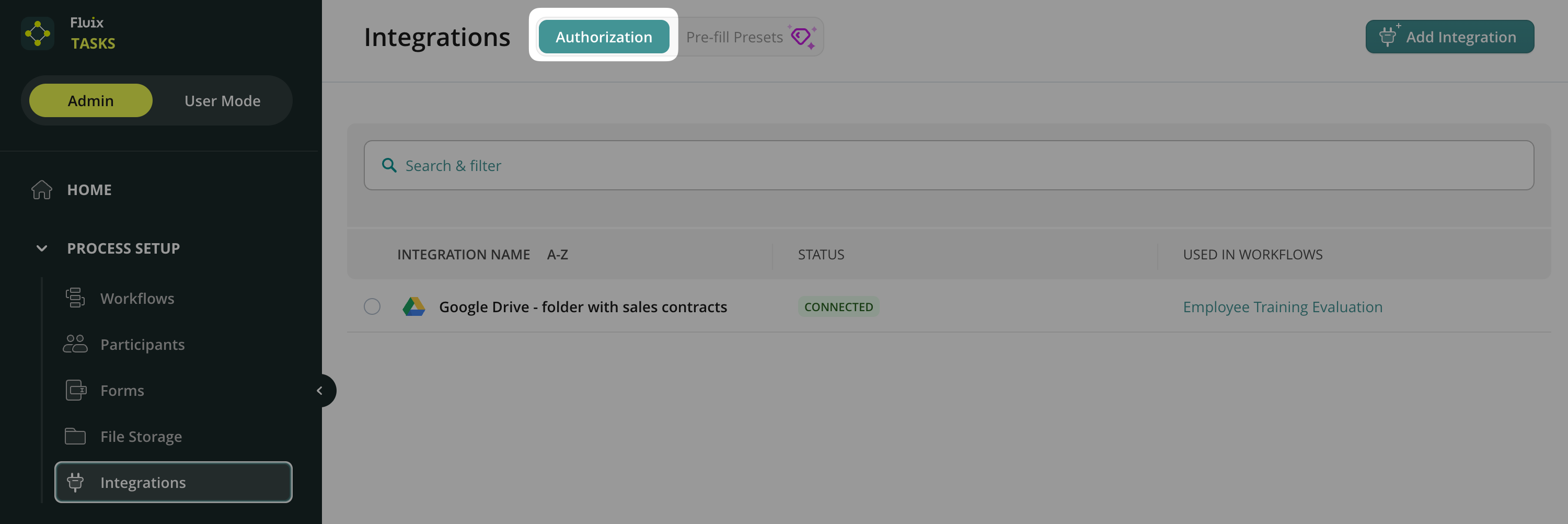This screenshot has height=524, width=1568.
Task: Switch to User Mode
Action: pyautogui.click(x=222, y=100)
